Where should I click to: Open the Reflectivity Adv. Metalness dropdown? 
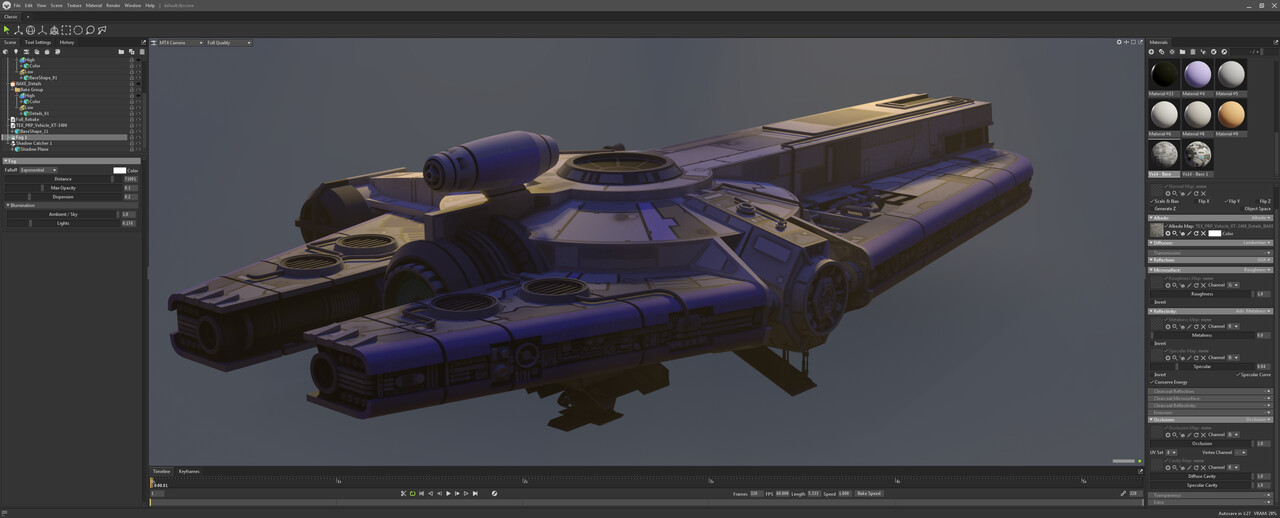point(1253,311)
